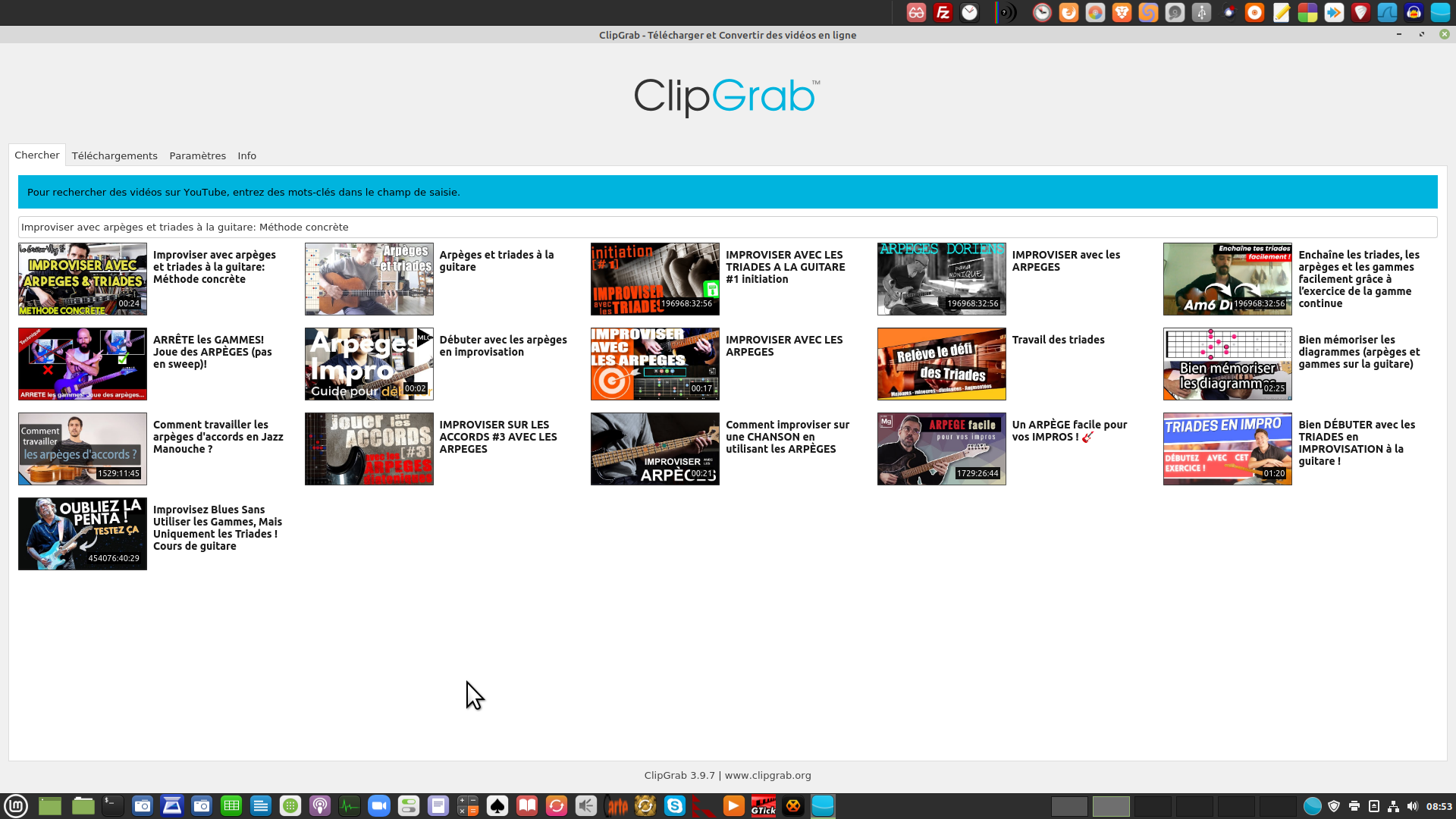Launch Skype from the taskbar
Screen dimensions: 1456x819
[675, 805]
